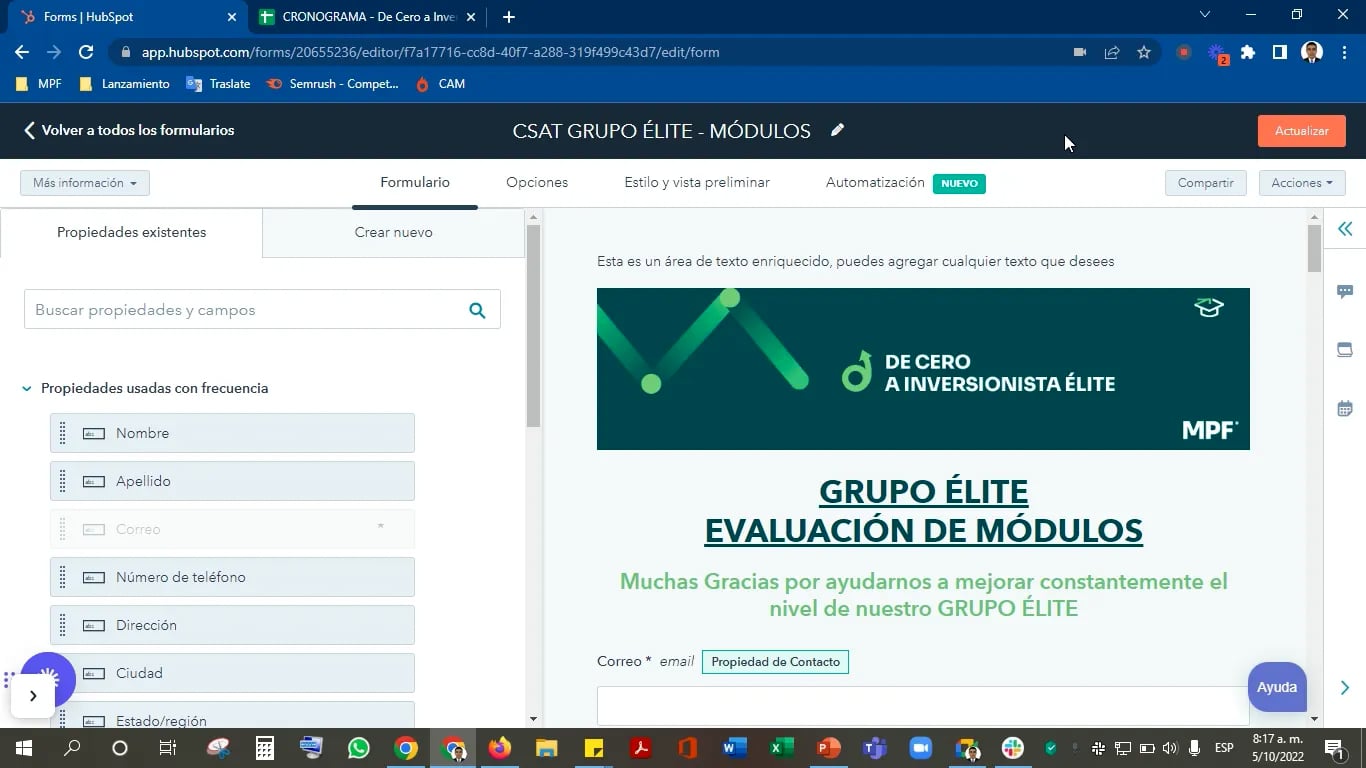
Task: Click the orange Actualizar button
Action: click(x=1302, y=131)
